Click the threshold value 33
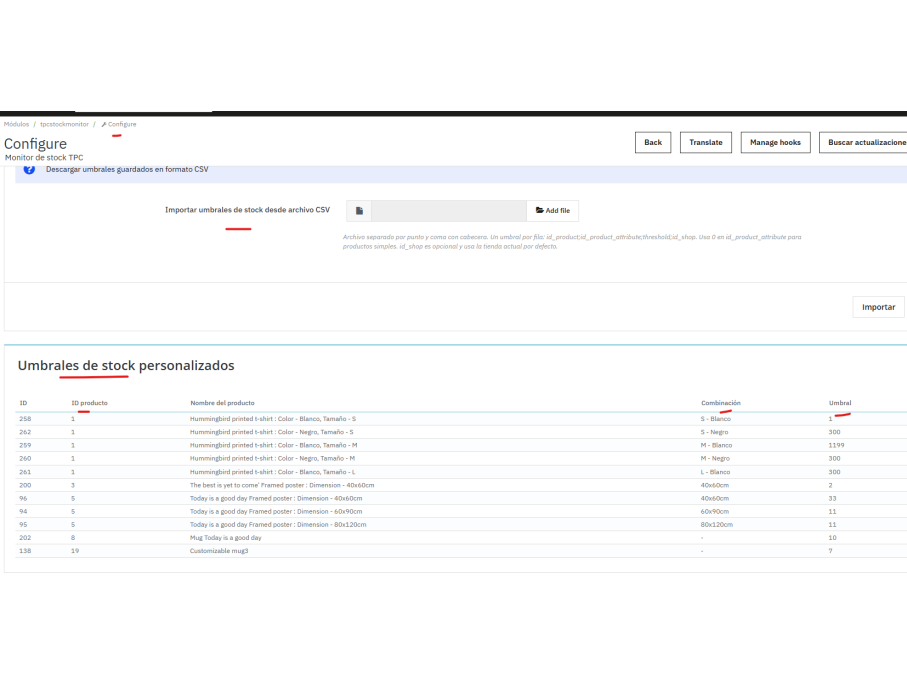907x693 pixels. point(832,498)
